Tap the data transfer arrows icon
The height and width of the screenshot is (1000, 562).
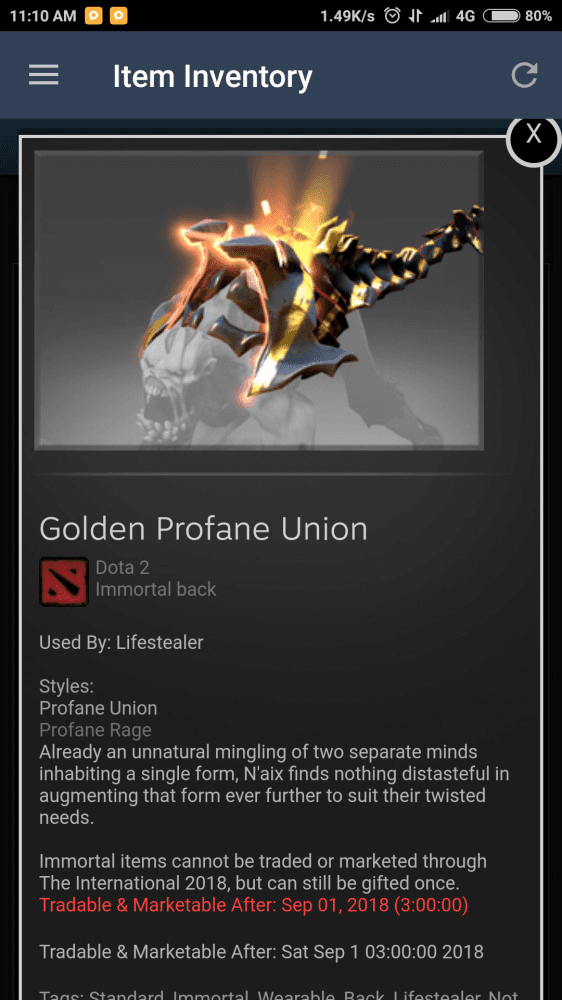pos(416,16)
